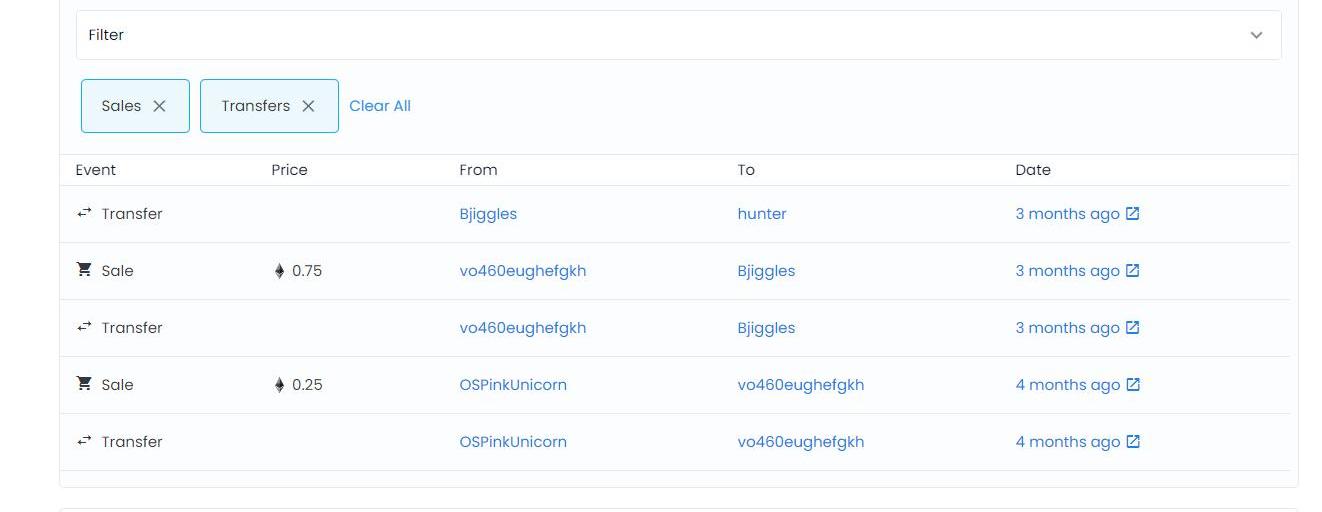Click the cart icon on 0.25 sale row
Screen dimensions: 1322x512
click(84, 384)
